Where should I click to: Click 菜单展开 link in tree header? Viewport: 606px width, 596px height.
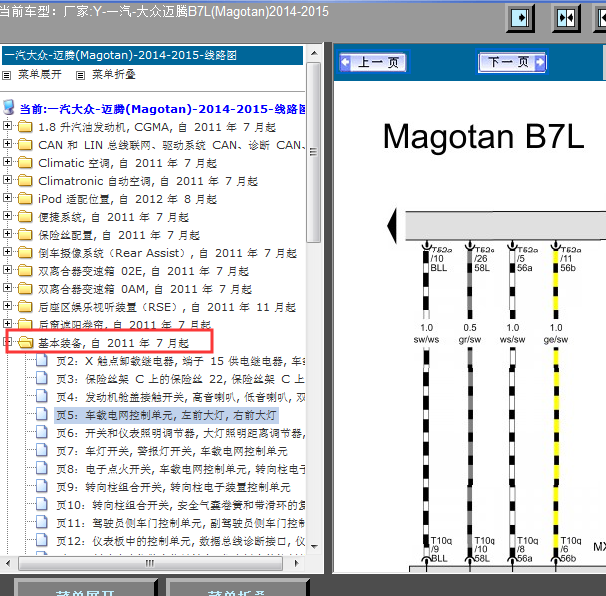(x=39, y=75)
